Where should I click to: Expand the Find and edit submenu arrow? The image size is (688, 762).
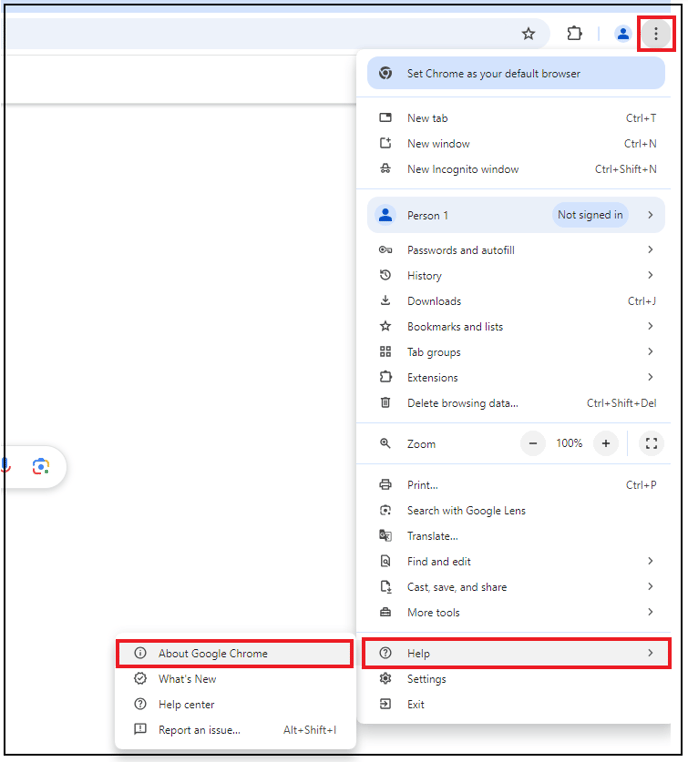650,561
